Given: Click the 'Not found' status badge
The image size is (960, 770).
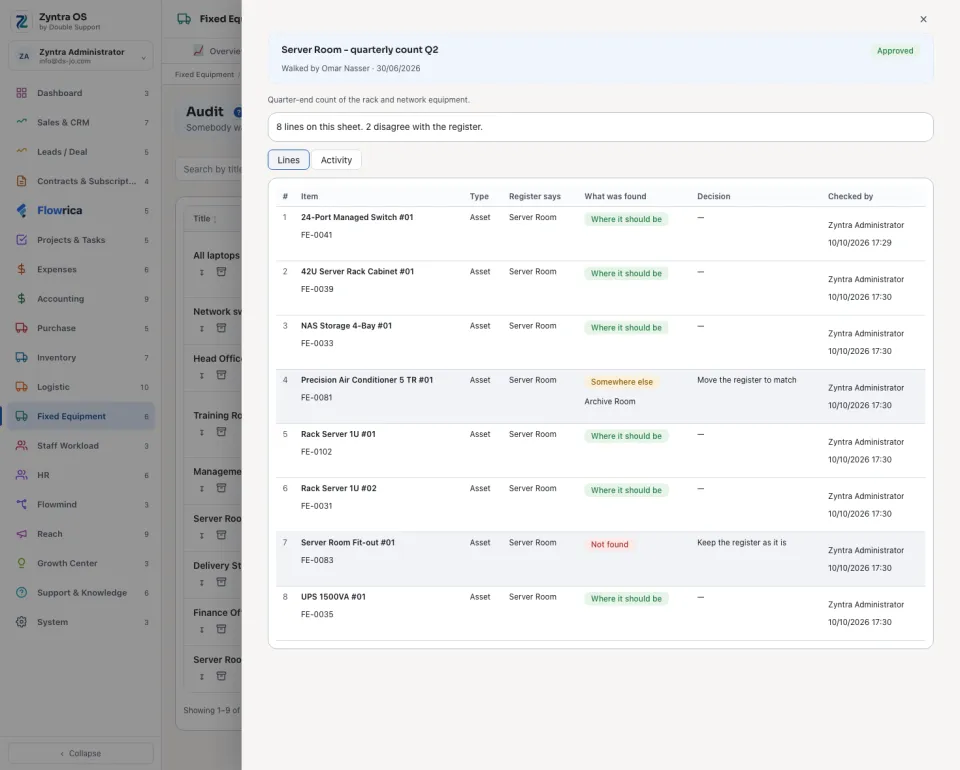Looking at the screenshot, I should click(609, 544).
